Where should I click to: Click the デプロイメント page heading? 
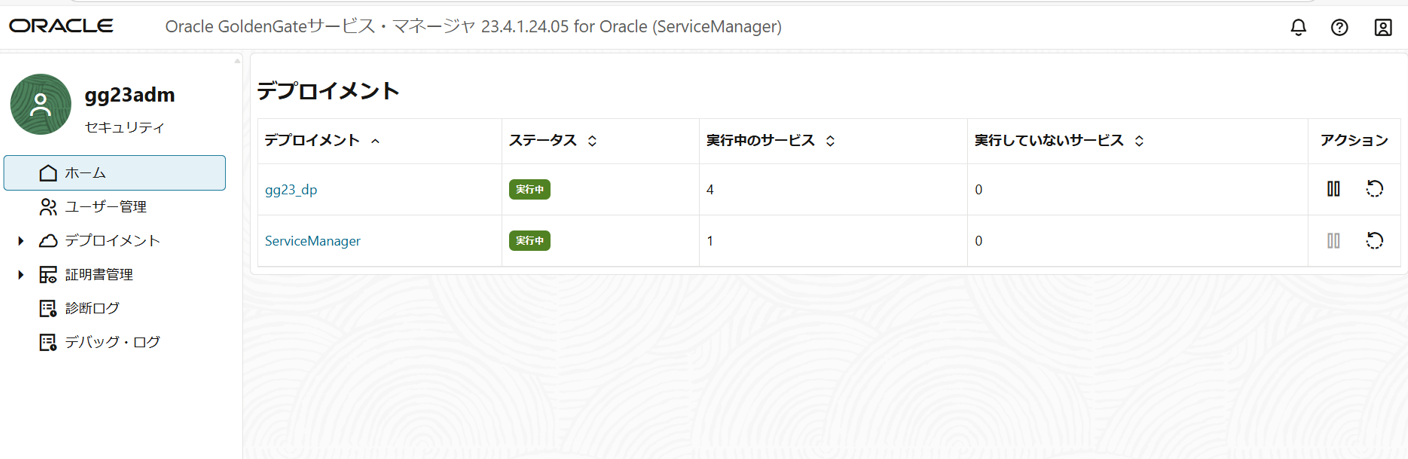tap(328, 91)
